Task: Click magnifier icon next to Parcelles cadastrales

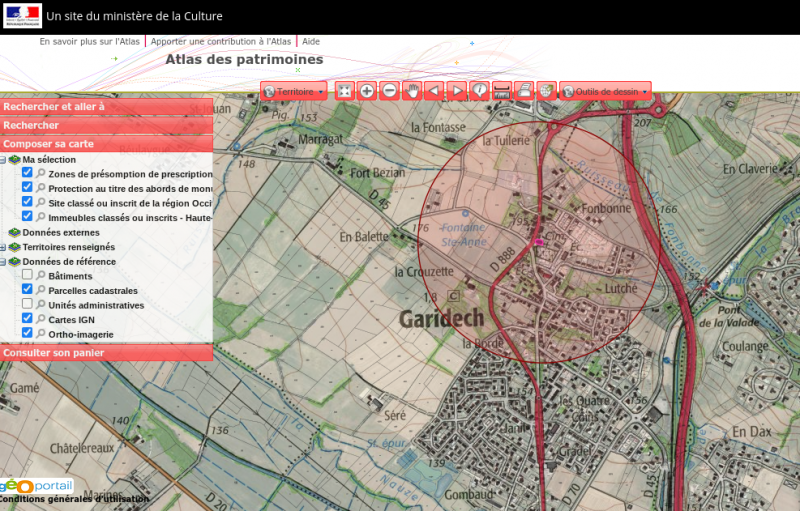Action: click(41, 290)
